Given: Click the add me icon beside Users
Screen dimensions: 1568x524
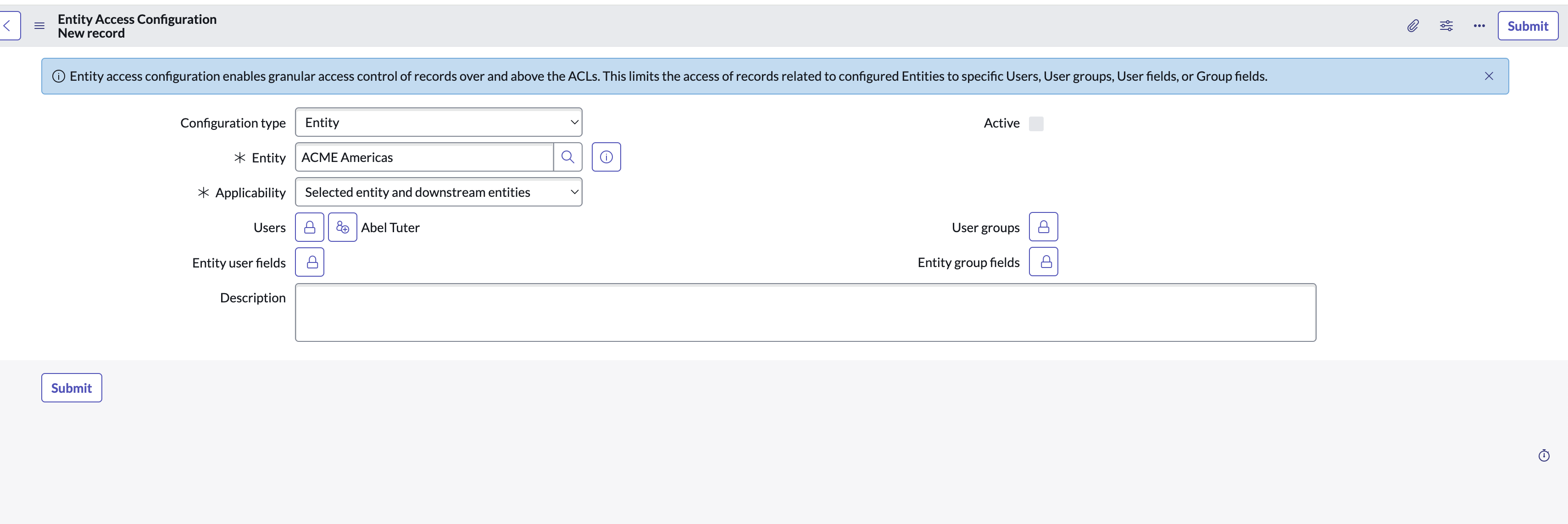Looking at the screenshot, I should pos(342,227).
